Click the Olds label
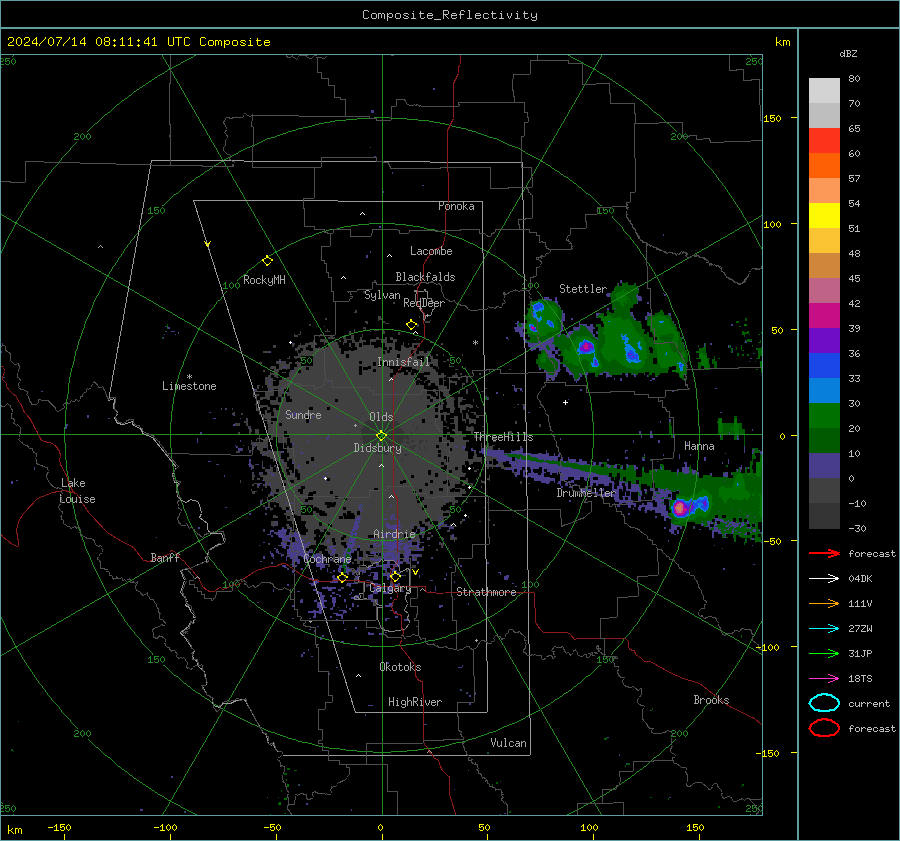This screenshot has height=841, width=900. 381,417
